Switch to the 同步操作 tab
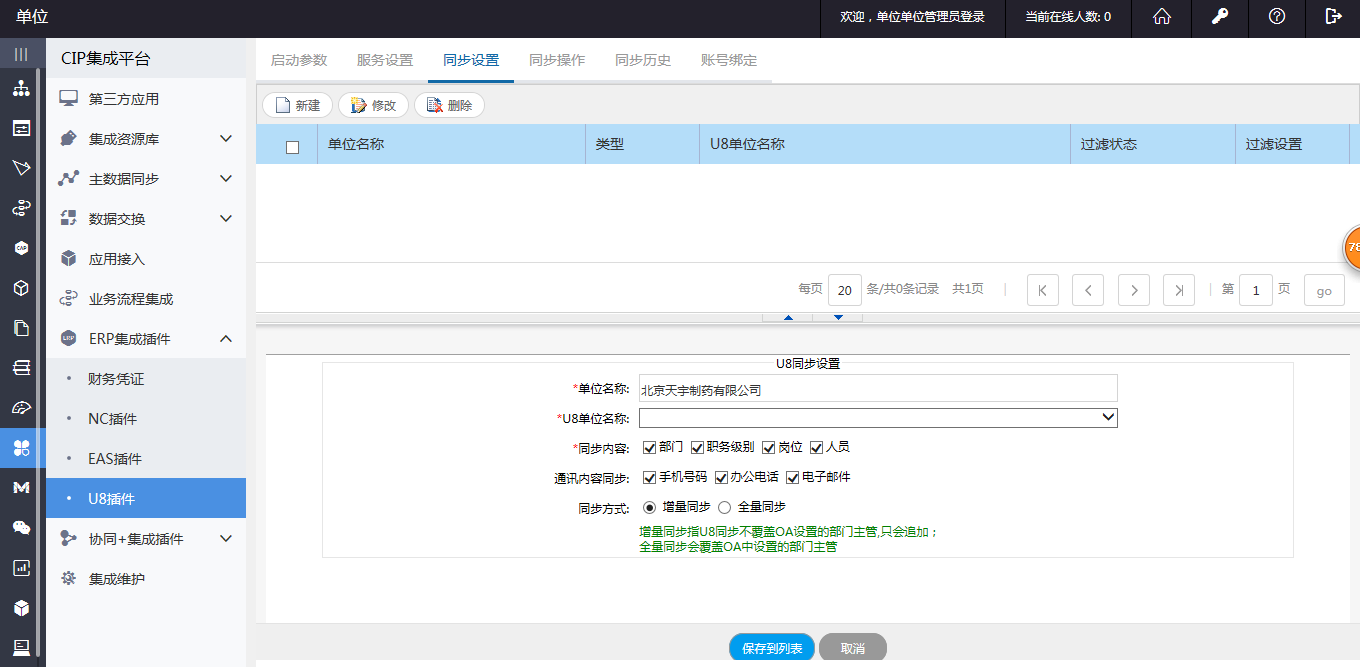Image resolution: width=1360 pixels, height=667 pixels. point(557,60)
